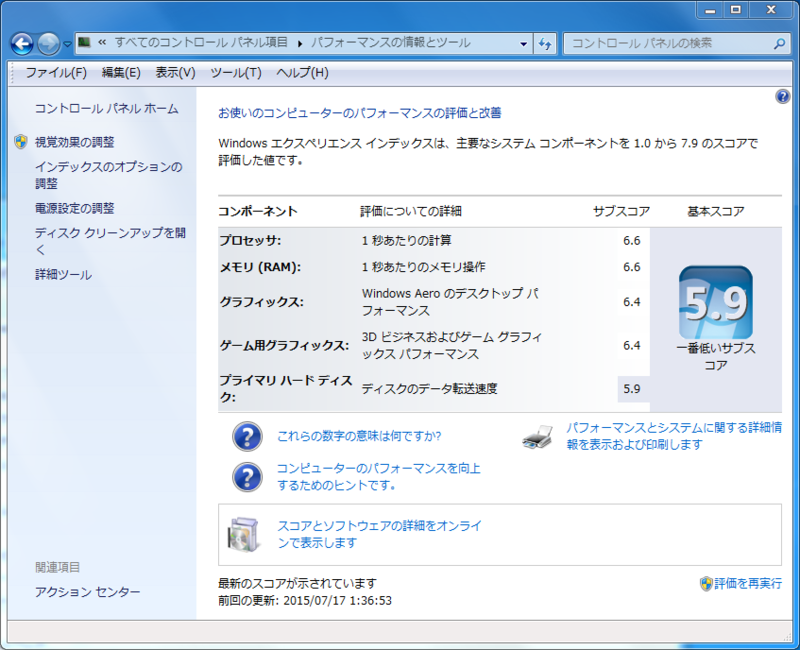Click the 5.9 subscore for hard disk
800x650 pixels.
[632, 389]
